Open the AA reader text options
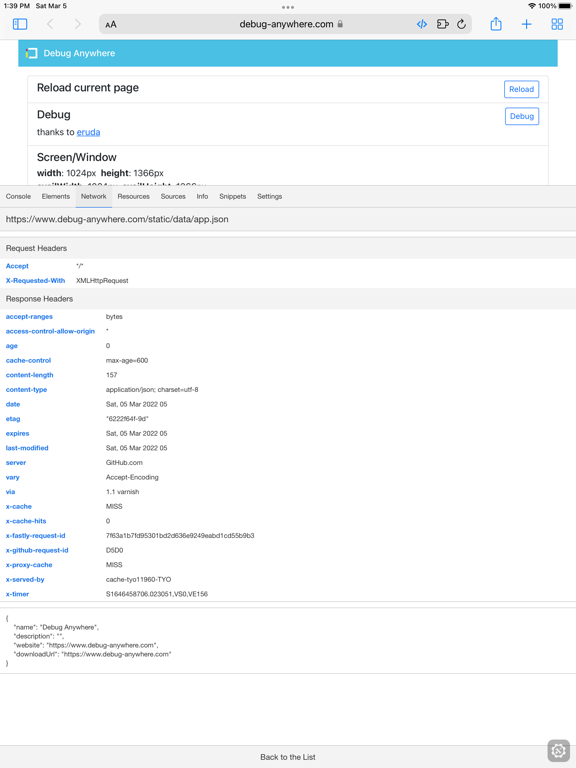Screen dimensions: 576x768 click(x=111, y=24)
